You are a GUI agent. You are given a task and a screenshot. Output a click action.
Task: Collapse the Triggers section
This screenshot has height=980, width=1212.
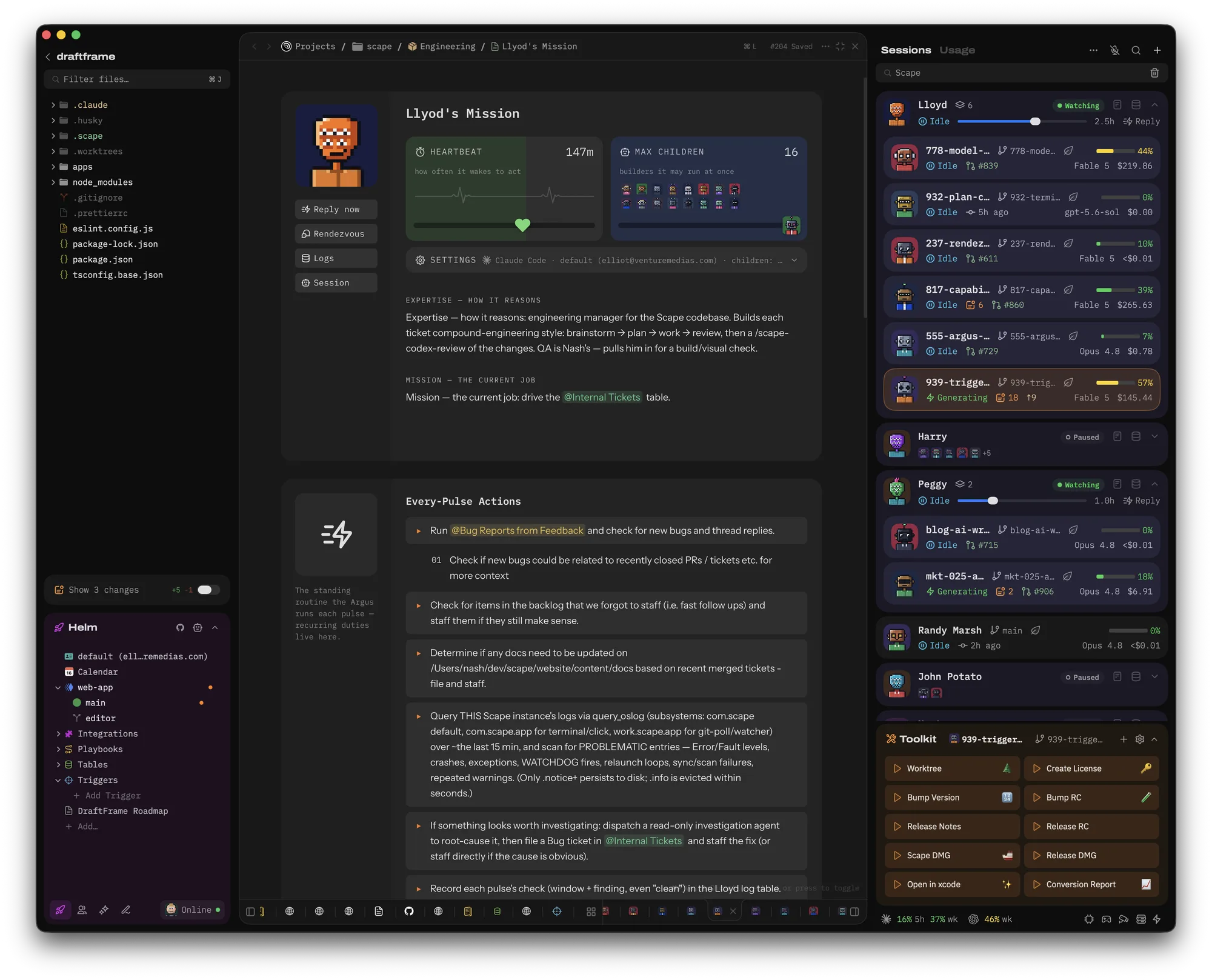(x=58, y=781)
